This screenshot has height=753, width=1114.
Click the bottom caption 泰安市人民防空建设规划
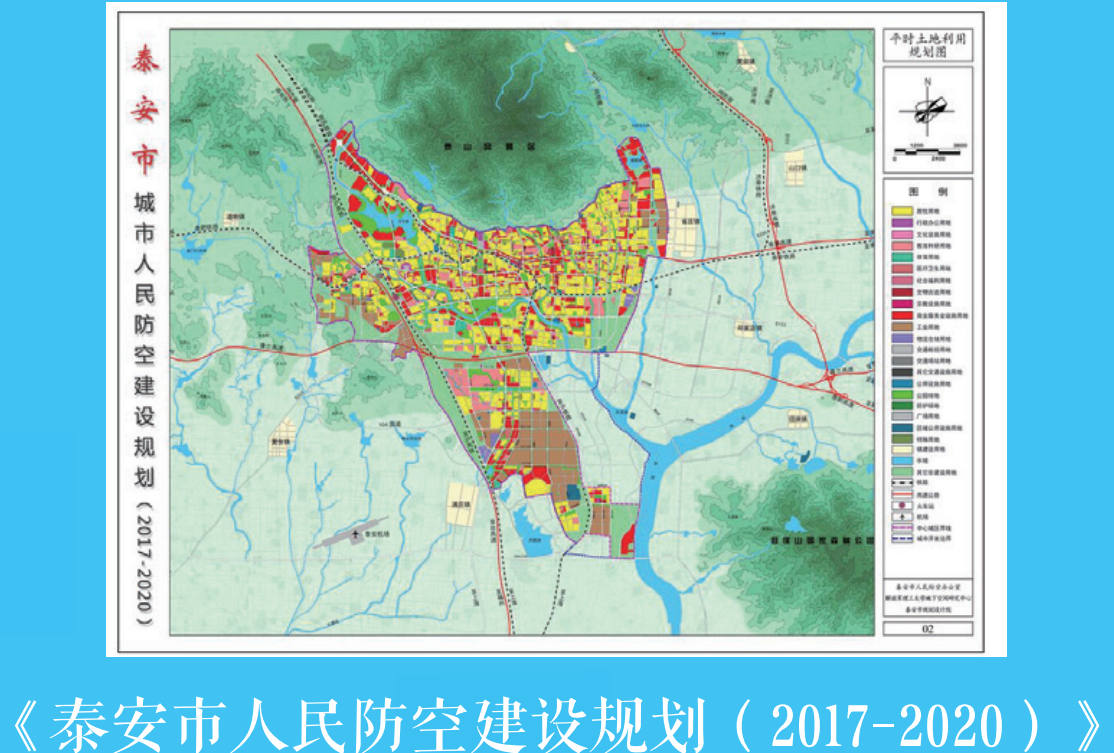[x=556, y=720]
